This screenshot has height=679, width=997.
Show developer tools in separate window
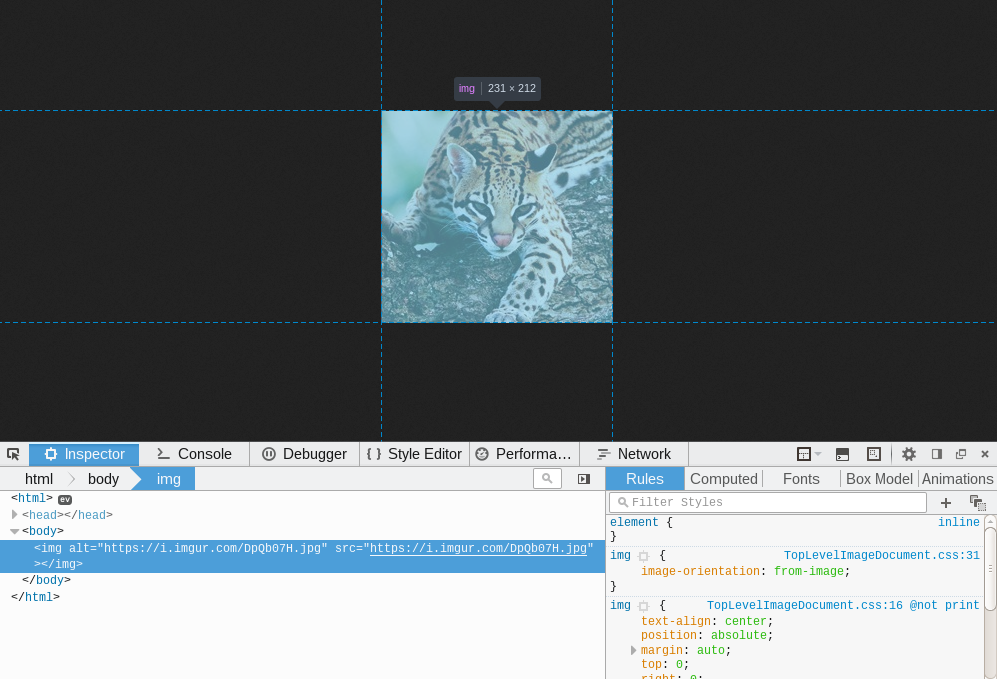pos(961,454)
